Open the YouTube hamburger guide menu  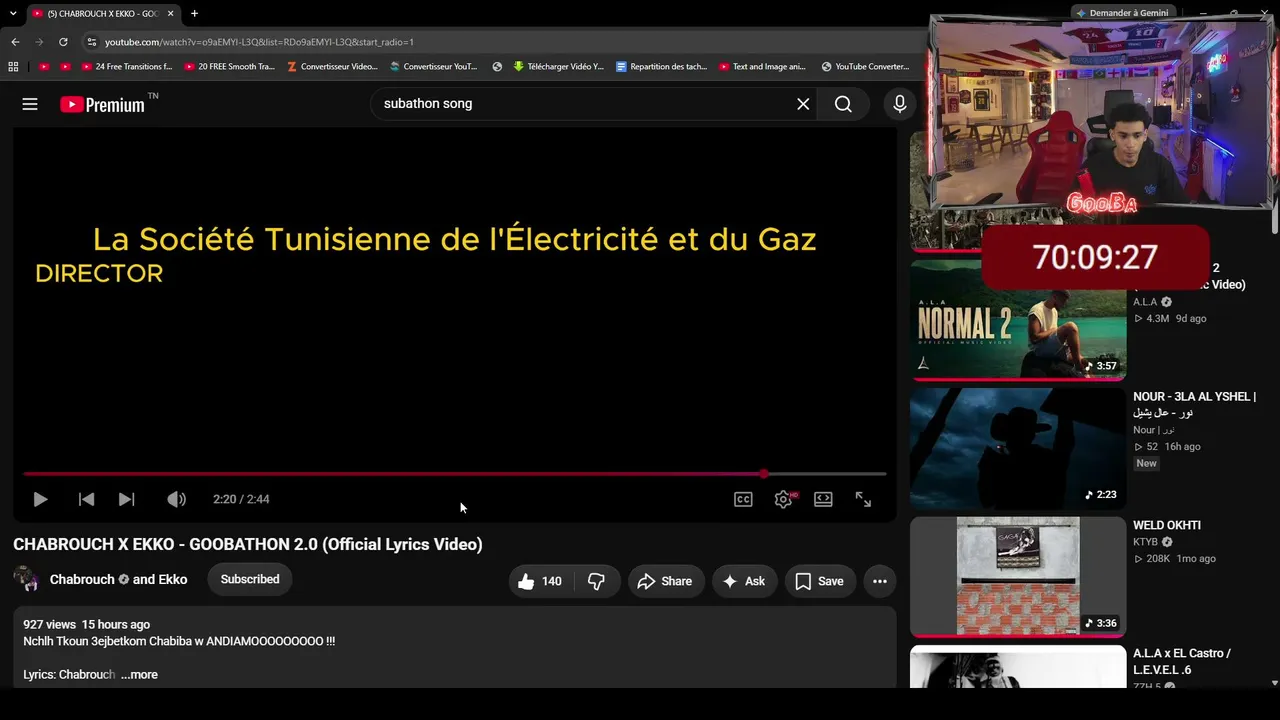[x=30, y=104]
